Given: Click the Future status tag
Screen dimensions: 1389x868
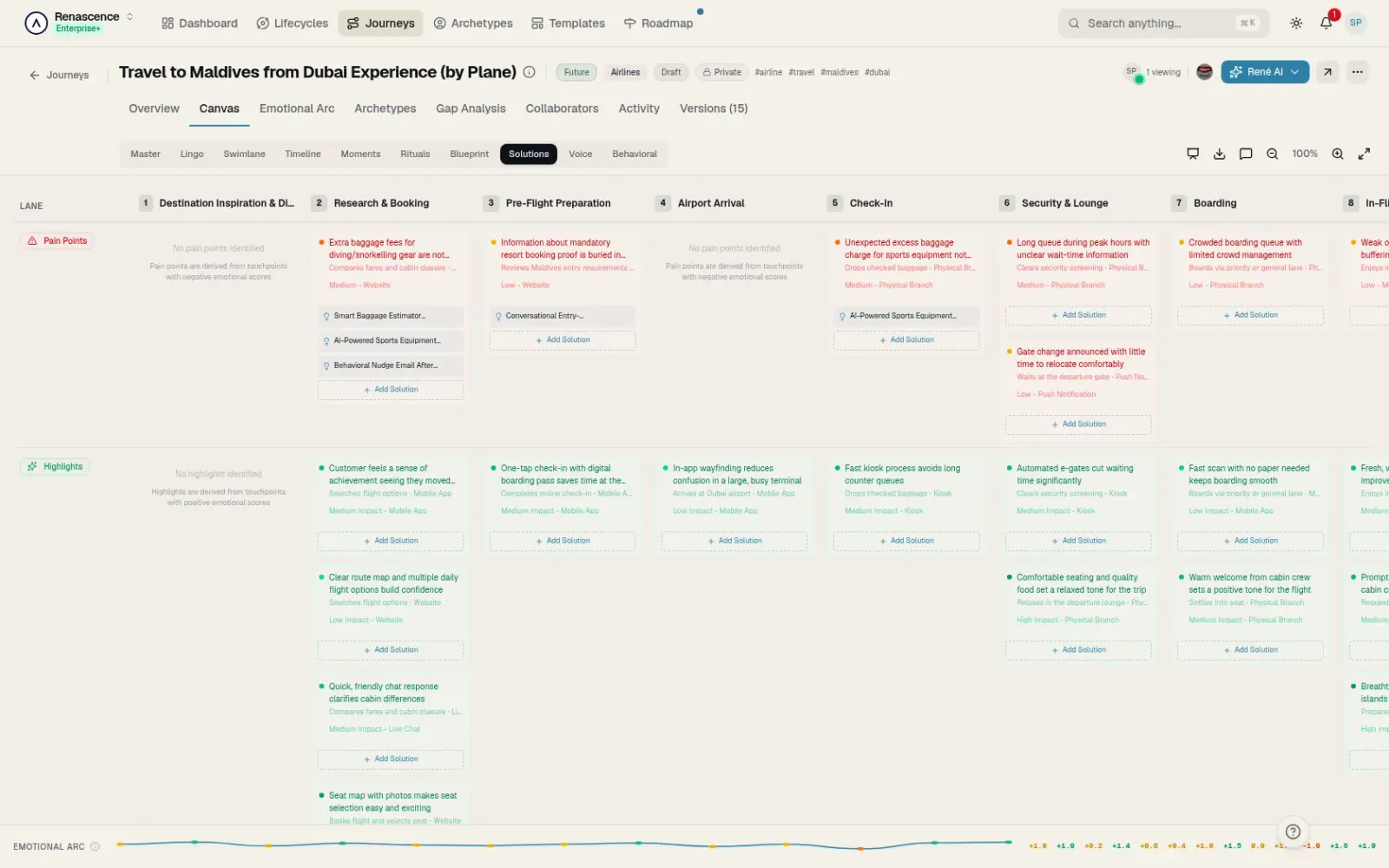Looking at the screenshot, I should (576, 72).
